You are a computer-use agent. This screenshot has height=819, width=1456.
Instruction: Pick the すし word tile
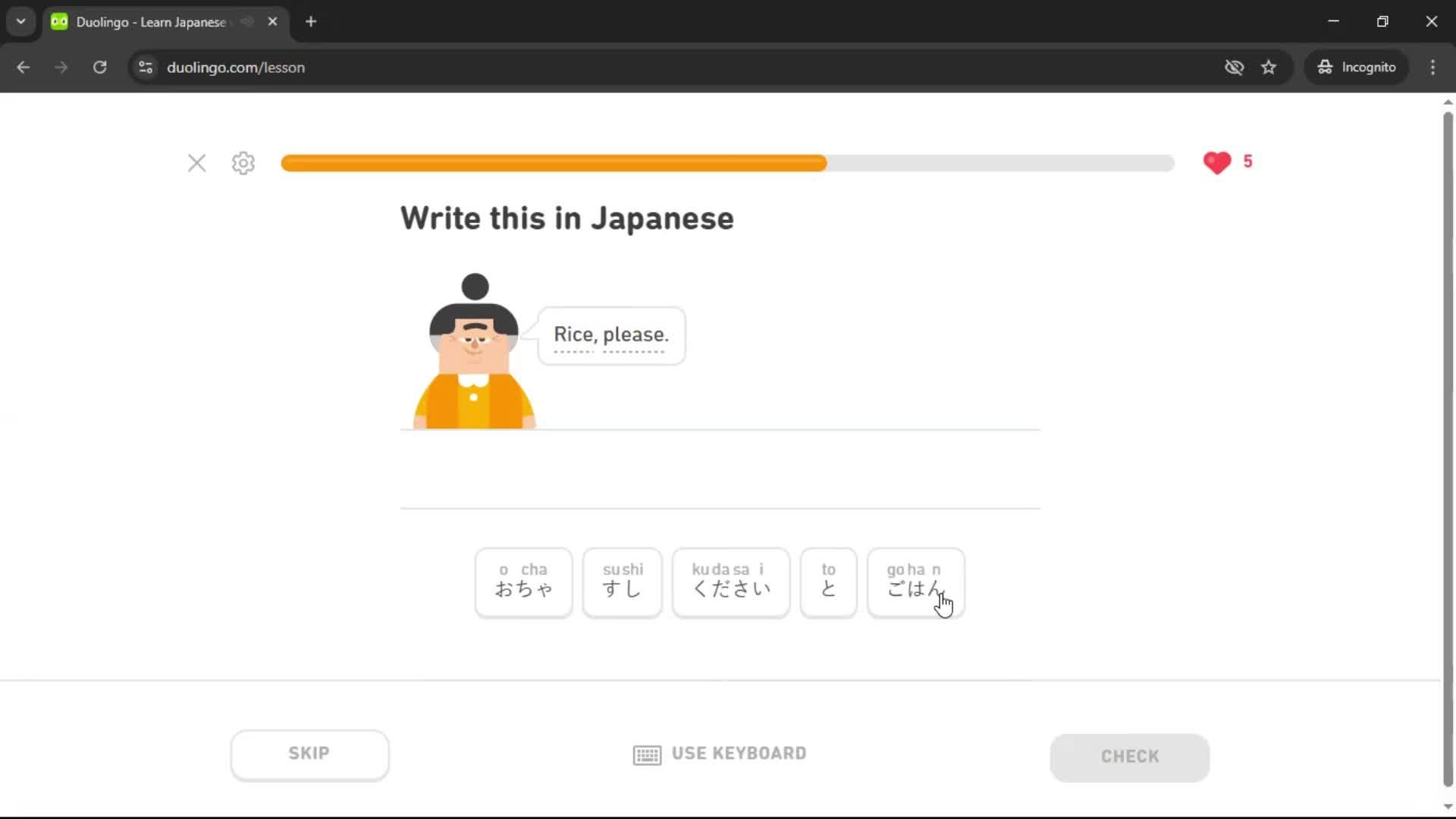pyautogui.click(x=622, y=582)
